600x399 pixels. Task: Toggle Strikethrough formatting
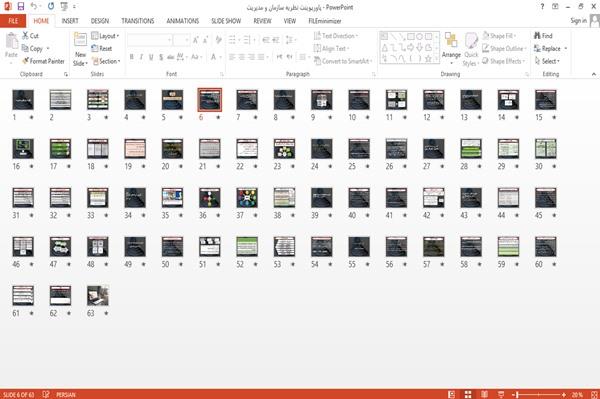(171, 57)
